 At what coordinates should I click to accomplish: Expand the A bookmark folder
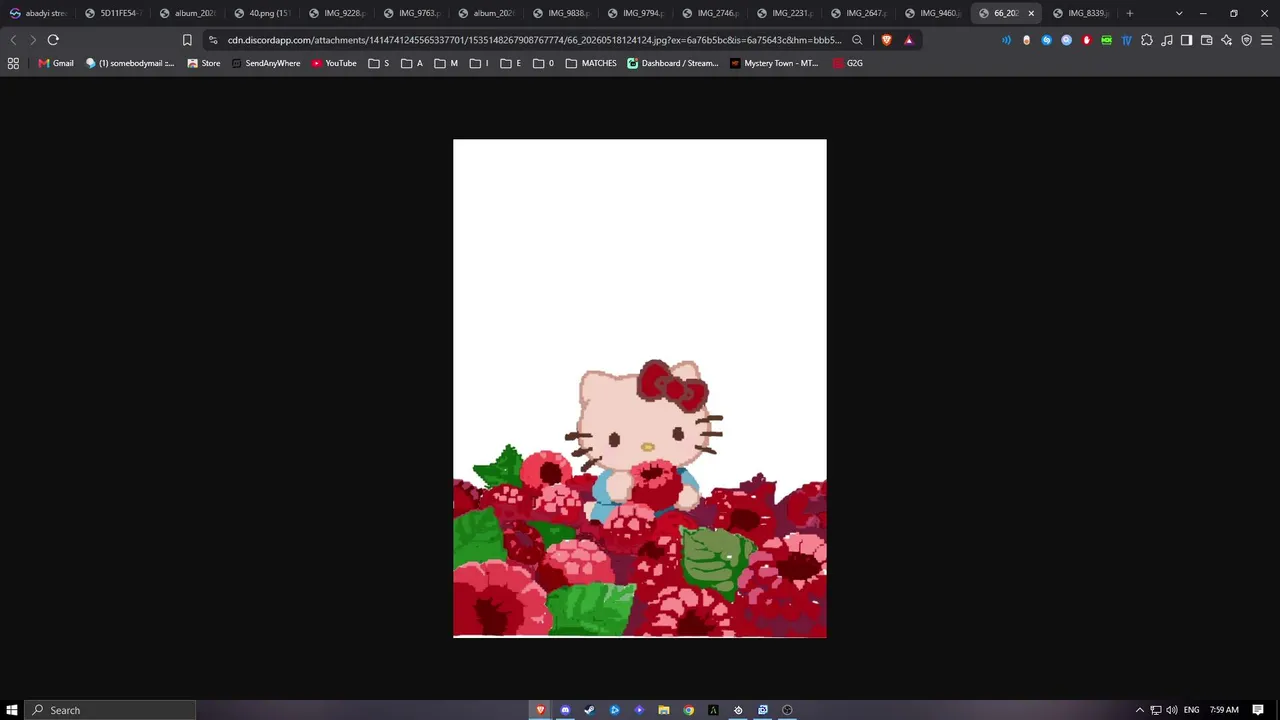(412, 63)
